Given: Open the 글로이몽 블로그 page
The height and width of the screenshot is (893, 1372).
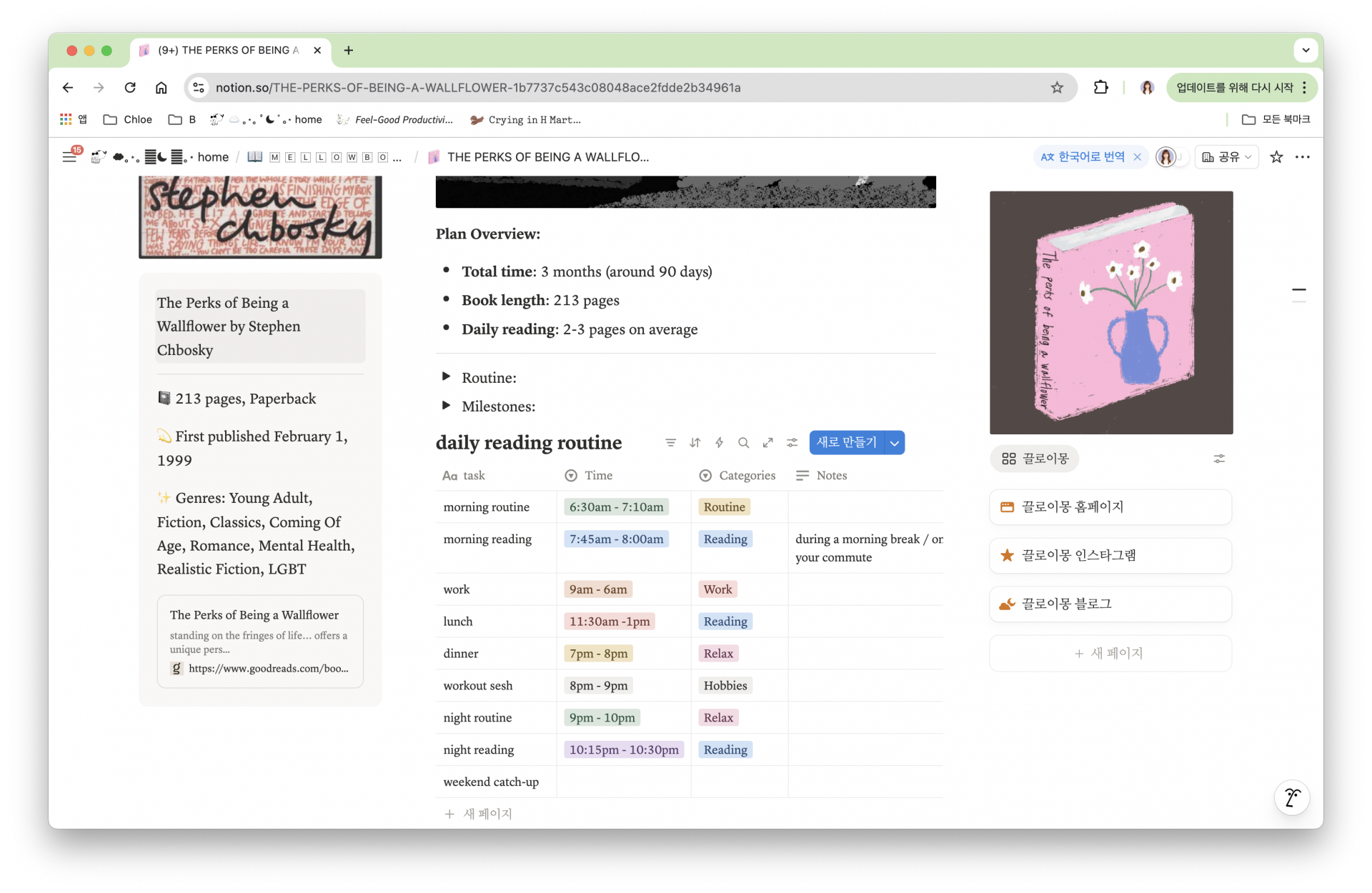Looking at the screenshot, I should 1110,604.
